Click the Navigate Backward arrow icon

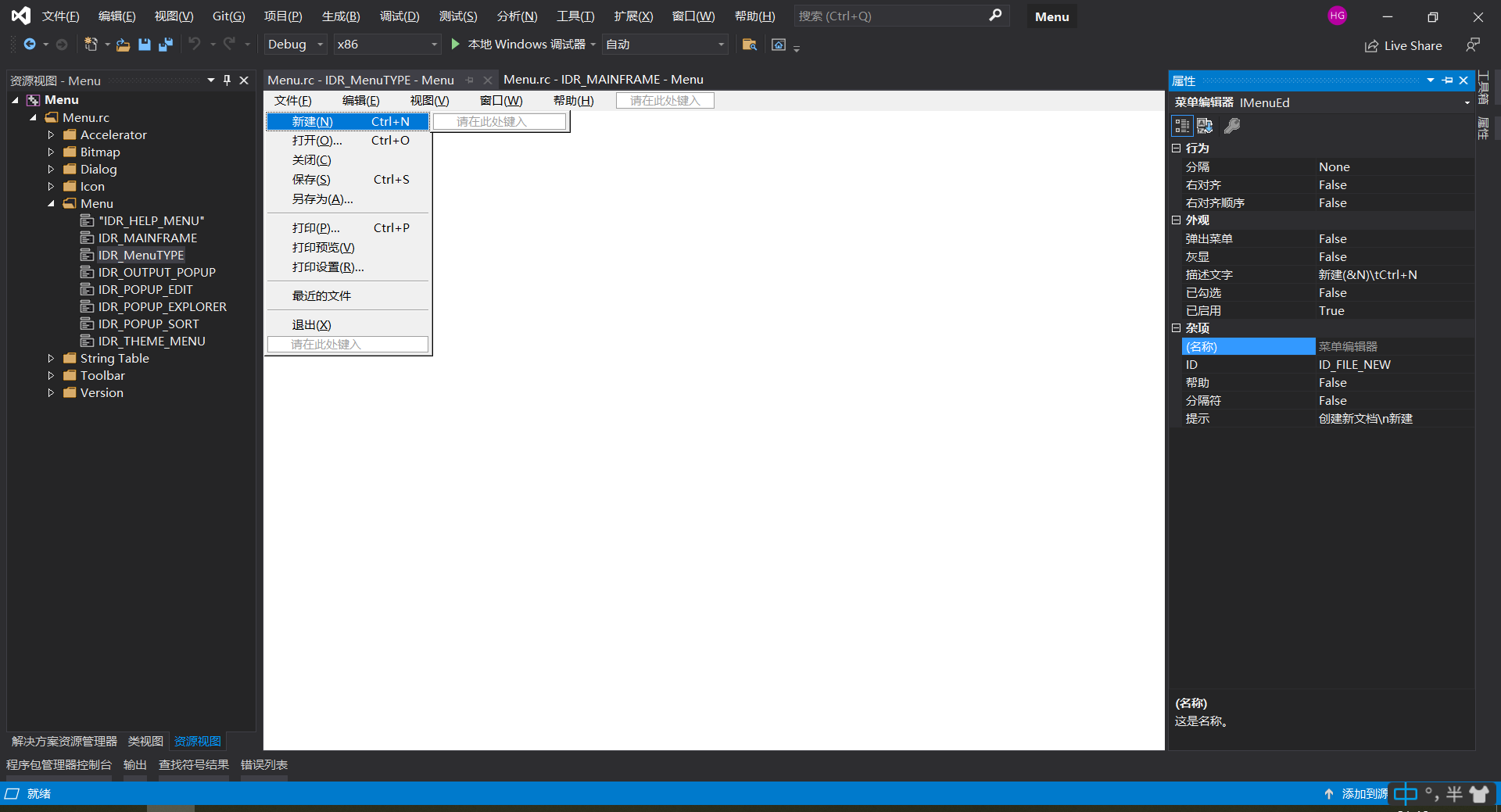tap(30, 45)
